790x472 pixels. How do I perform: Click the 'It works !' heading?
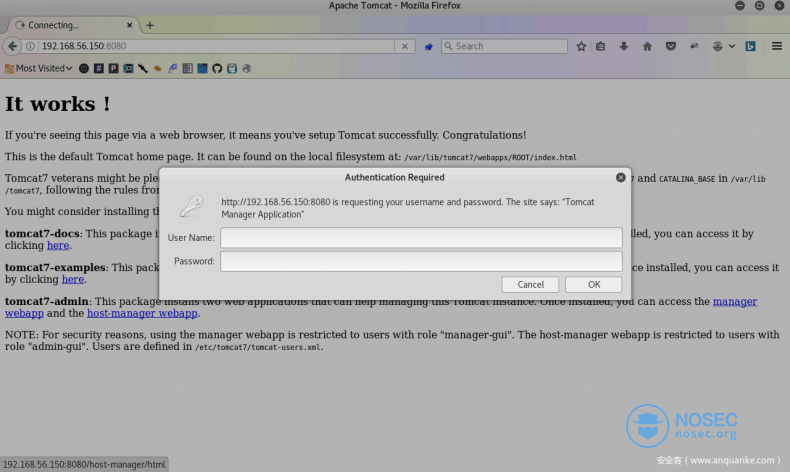(58, 104)
